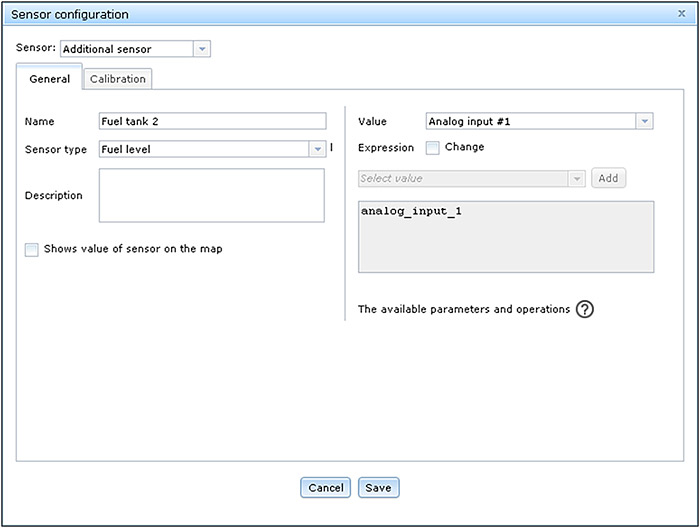Click the Add button
The image size is (700, 528).
click(x=608, y=178)
